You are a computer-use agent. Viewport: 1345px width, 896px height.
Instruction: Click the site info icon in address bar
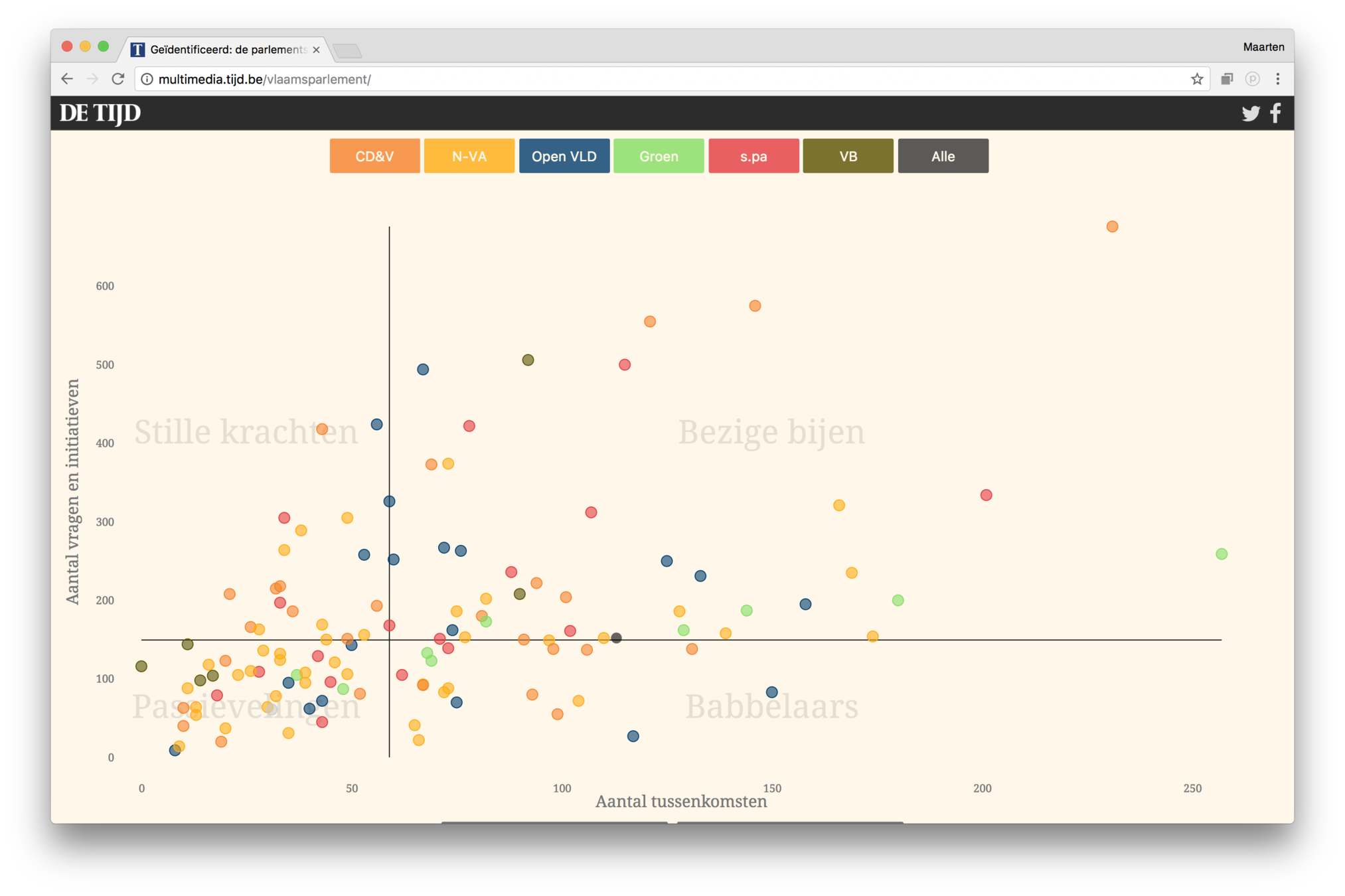[147, 80]
